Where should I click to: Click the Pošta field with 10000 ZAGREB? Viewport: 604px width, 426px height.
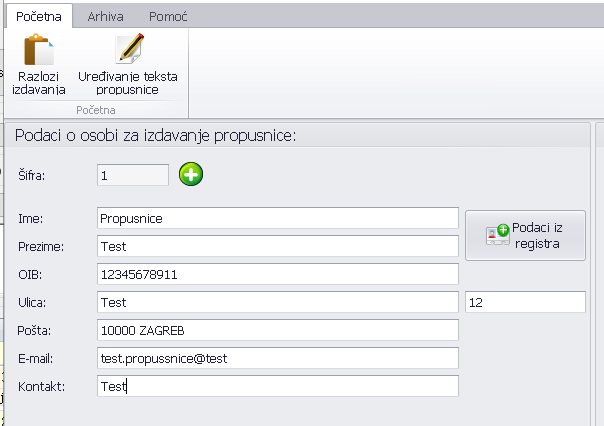(277, 330)
